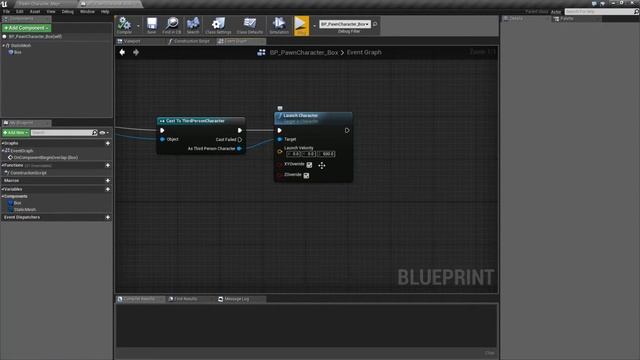Click the Cast Failed execution pin
640x360 pixels.
[x=240, y=140]
